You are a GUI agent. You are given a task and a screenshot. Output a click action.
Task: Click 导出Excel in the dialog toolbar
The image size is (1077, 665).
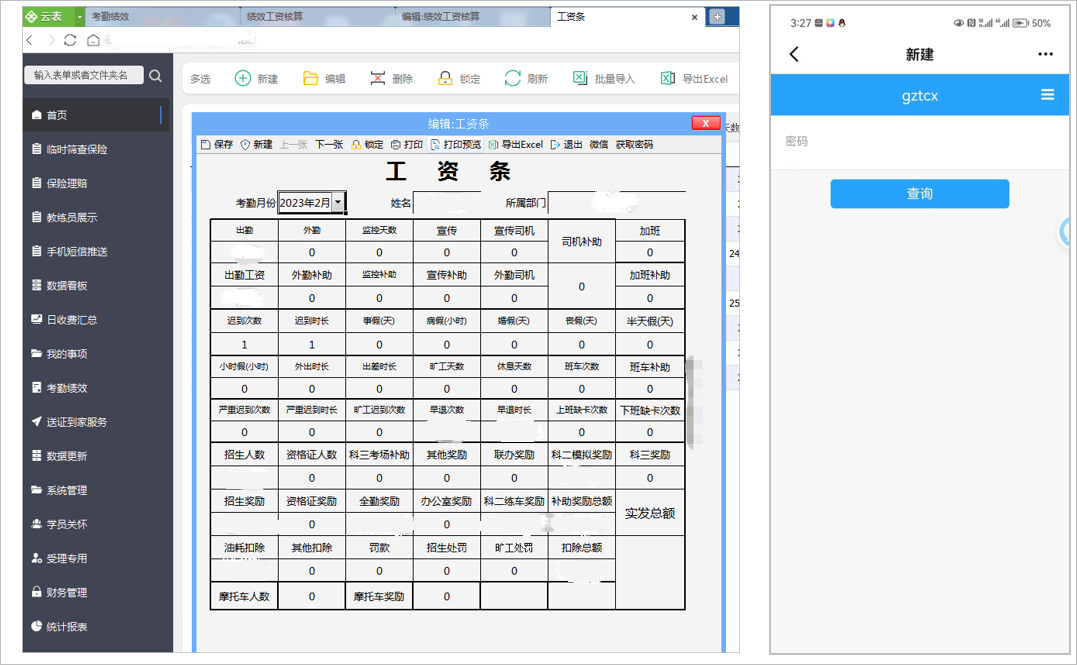pyautogui.click(x=515, y=144)
